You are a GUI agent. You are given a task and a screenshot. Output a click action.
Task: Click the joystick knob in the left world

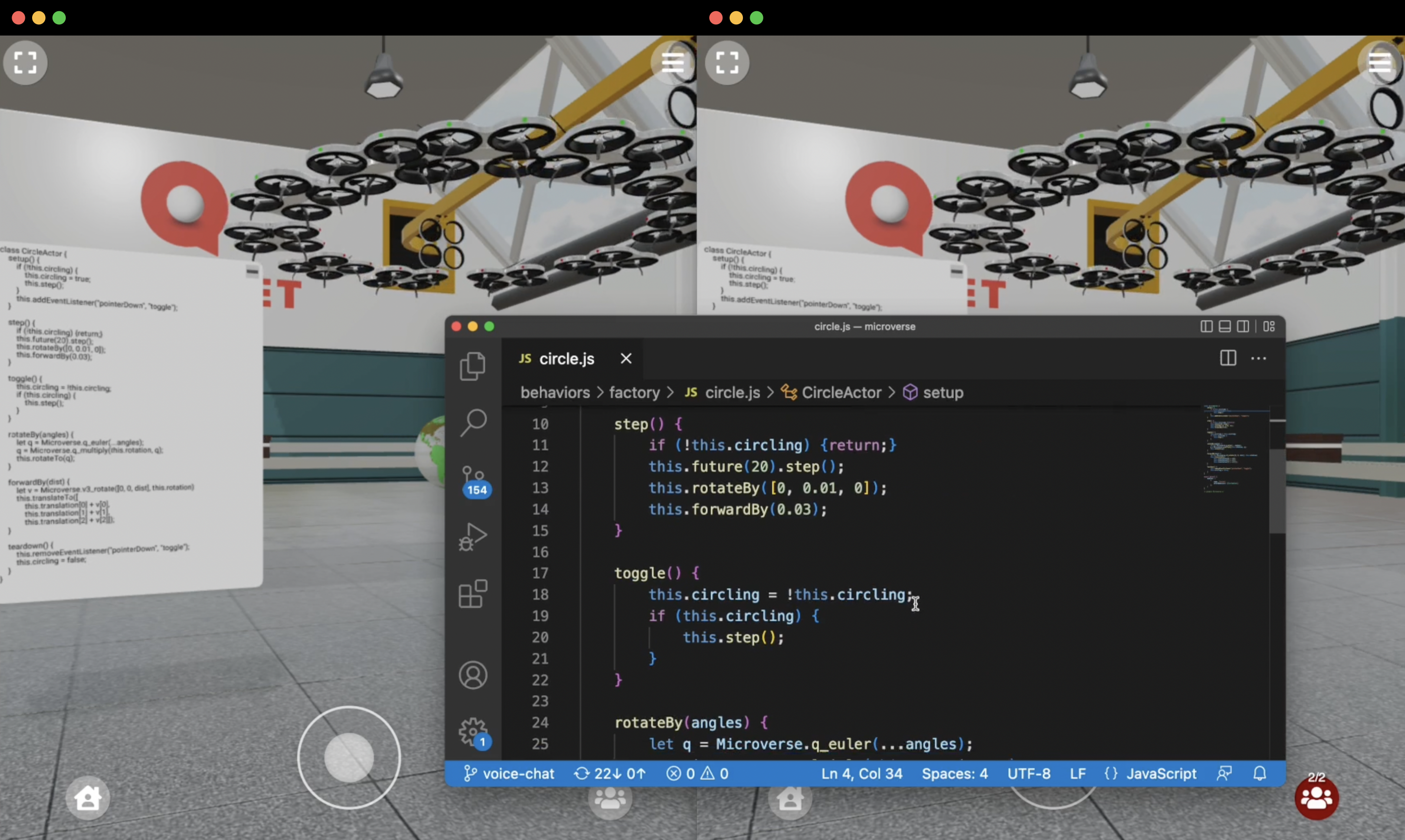point(349,757)
